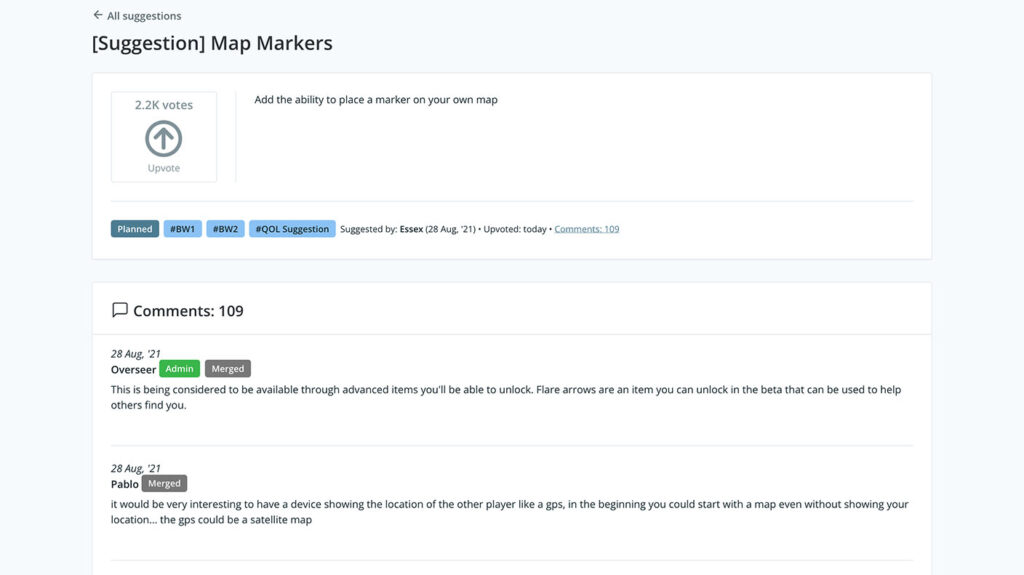
Task: Click the 2.2K votes count
Action: [x=164, y=105]
